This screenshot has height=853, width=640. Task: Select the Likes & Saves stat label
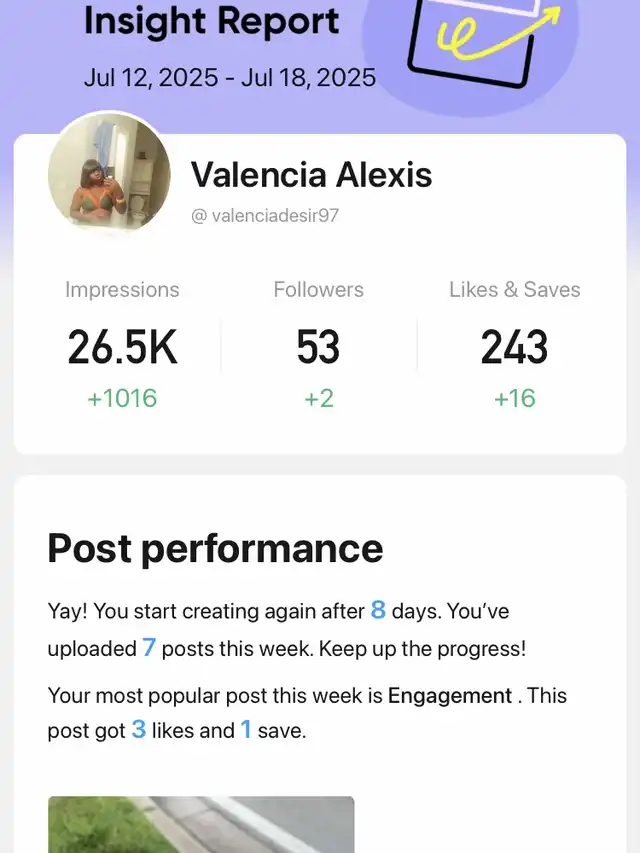point(514,290)
